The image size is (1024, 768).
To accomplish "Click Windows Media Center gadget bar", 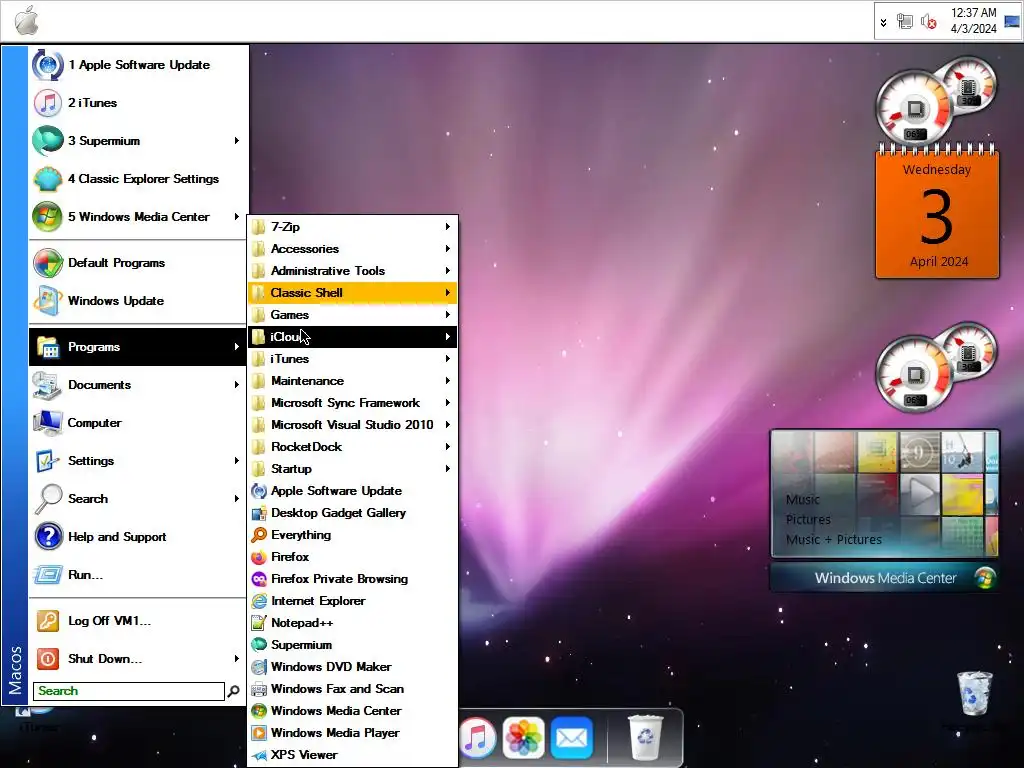I will 885,577.
